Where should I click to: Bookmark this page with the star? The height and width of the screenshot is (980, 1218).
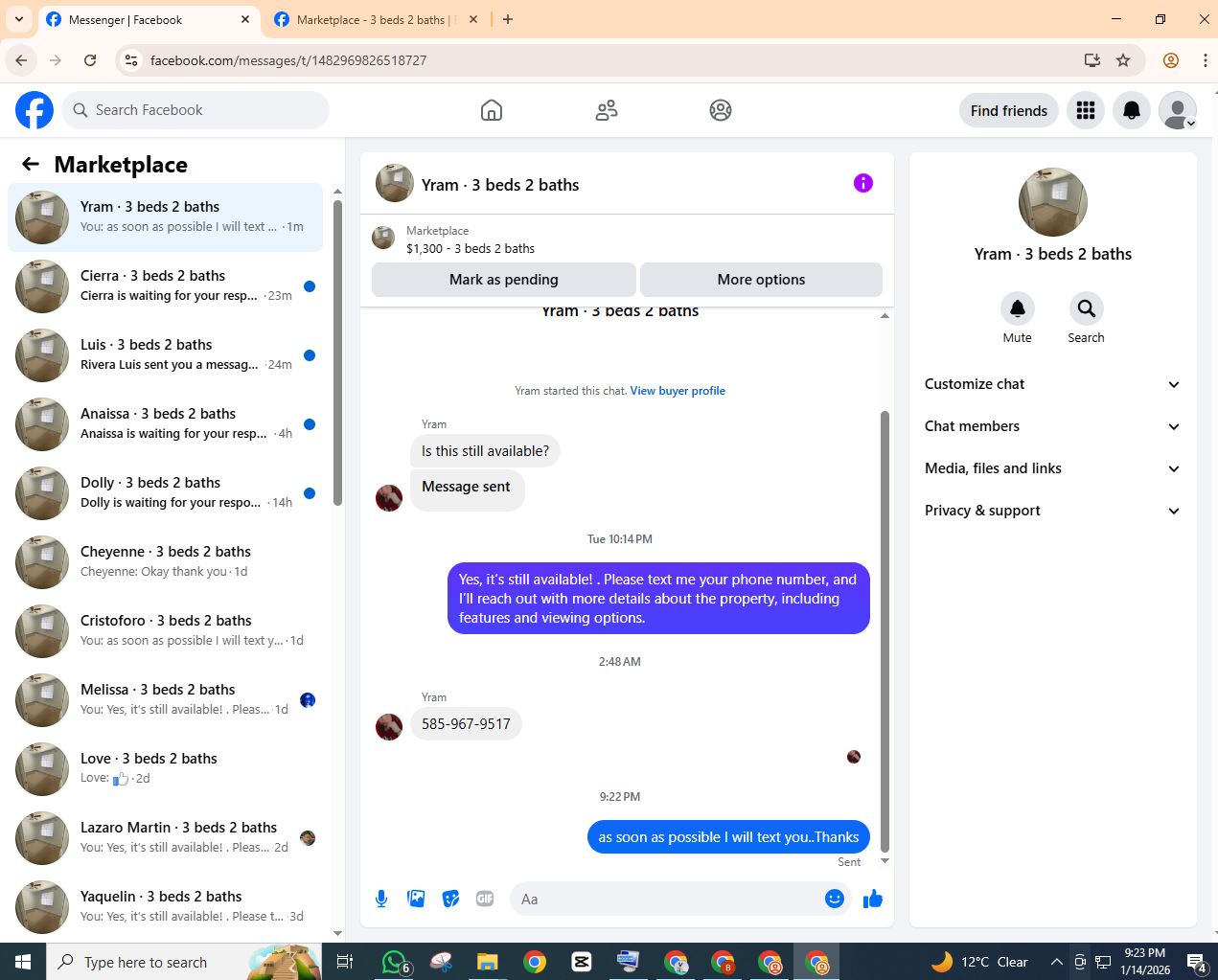1123,60
